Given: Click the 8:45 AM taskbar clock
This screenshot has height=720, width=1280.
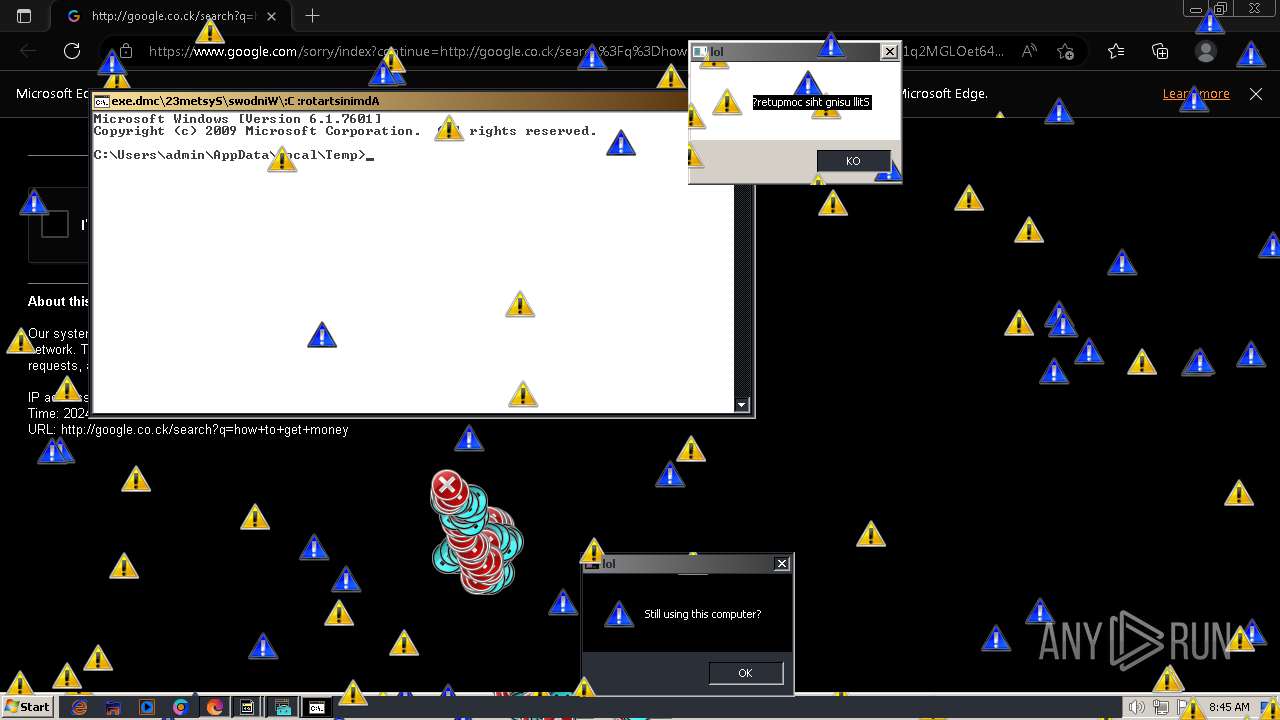Looking at the screenshot, I should click(1229, 707).
